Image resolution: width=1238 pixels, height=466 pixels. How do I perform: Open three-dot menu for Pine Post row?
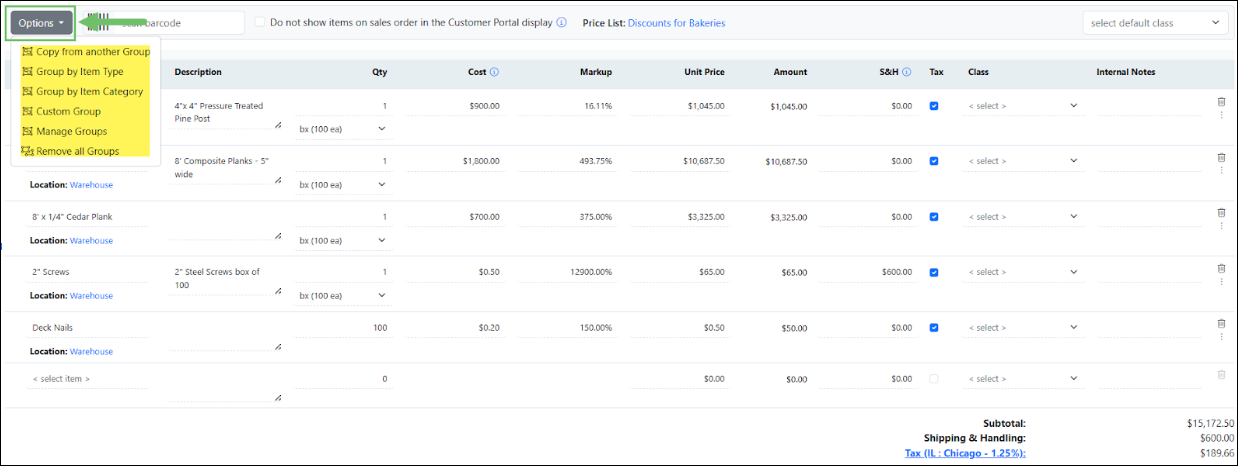click(x=1221, y=115)
